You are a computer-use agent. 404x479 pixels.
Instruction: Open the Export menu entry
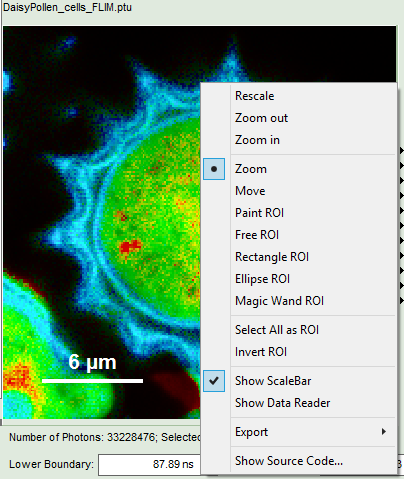pos(251,432)
